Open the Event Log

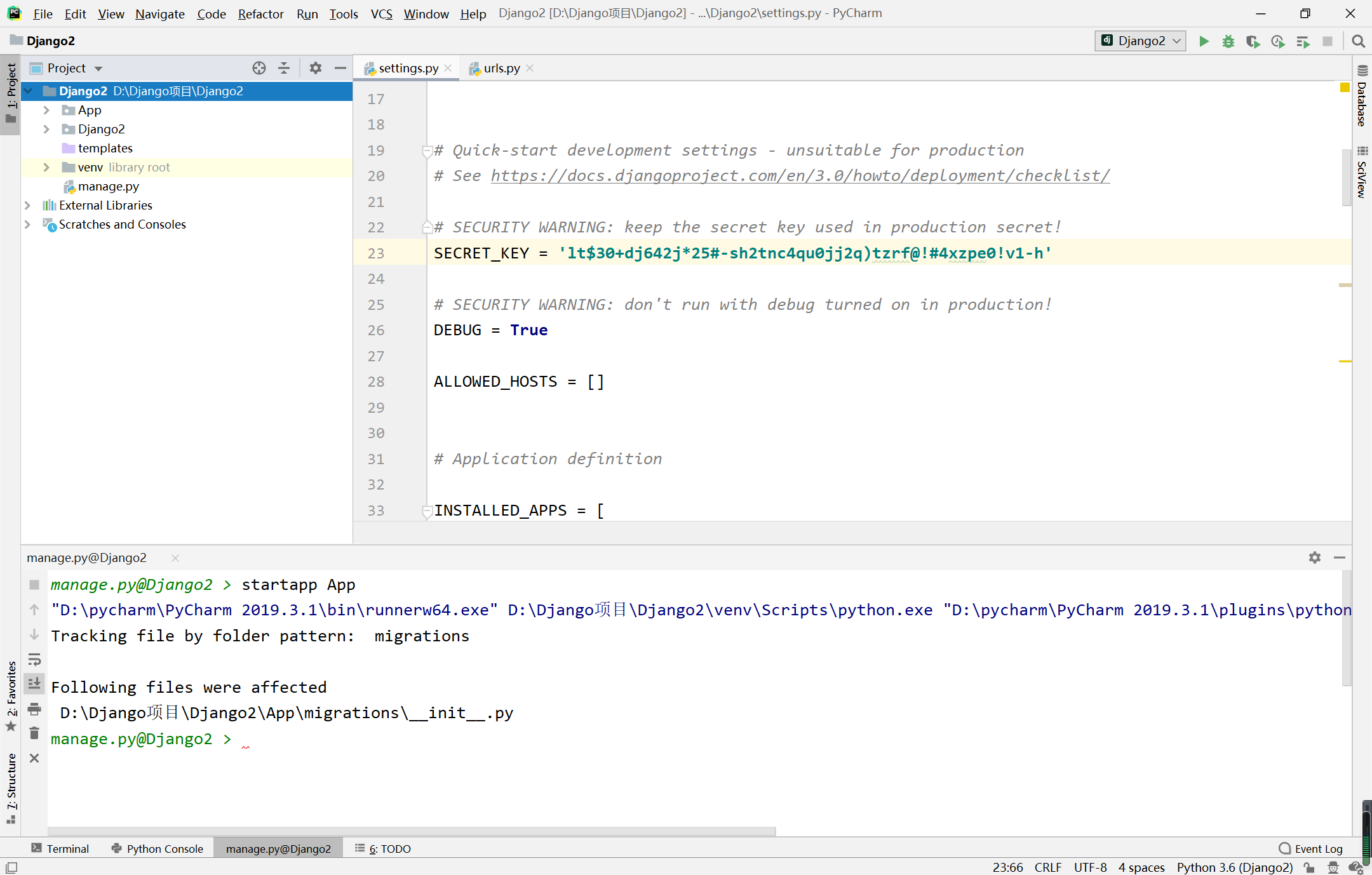1311,848
